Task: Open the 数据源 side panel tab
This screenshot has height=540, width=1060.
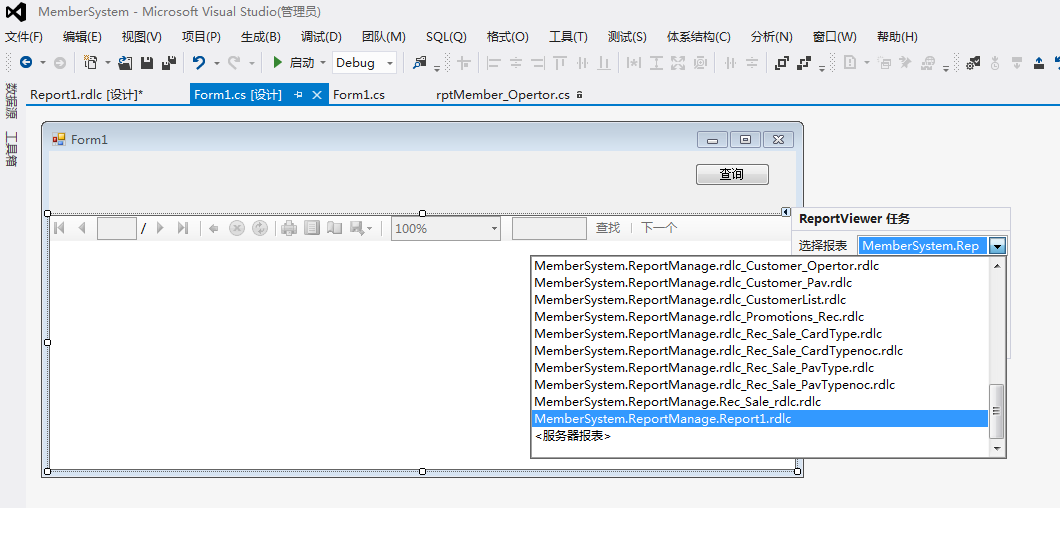Action: [11, 101]
